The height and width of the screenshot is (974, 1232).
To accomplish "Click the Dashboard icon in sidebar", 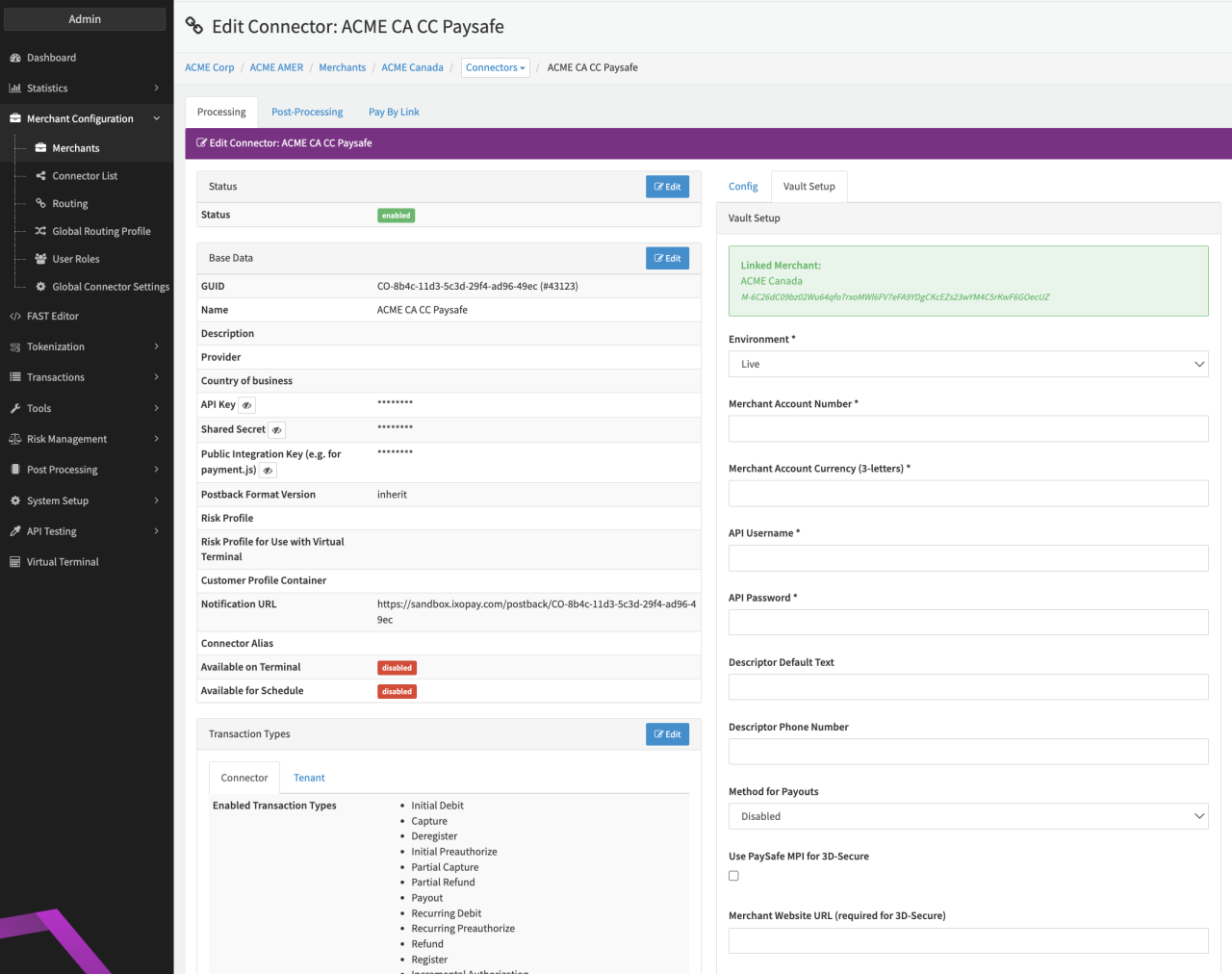I will [x=15, y=58].
